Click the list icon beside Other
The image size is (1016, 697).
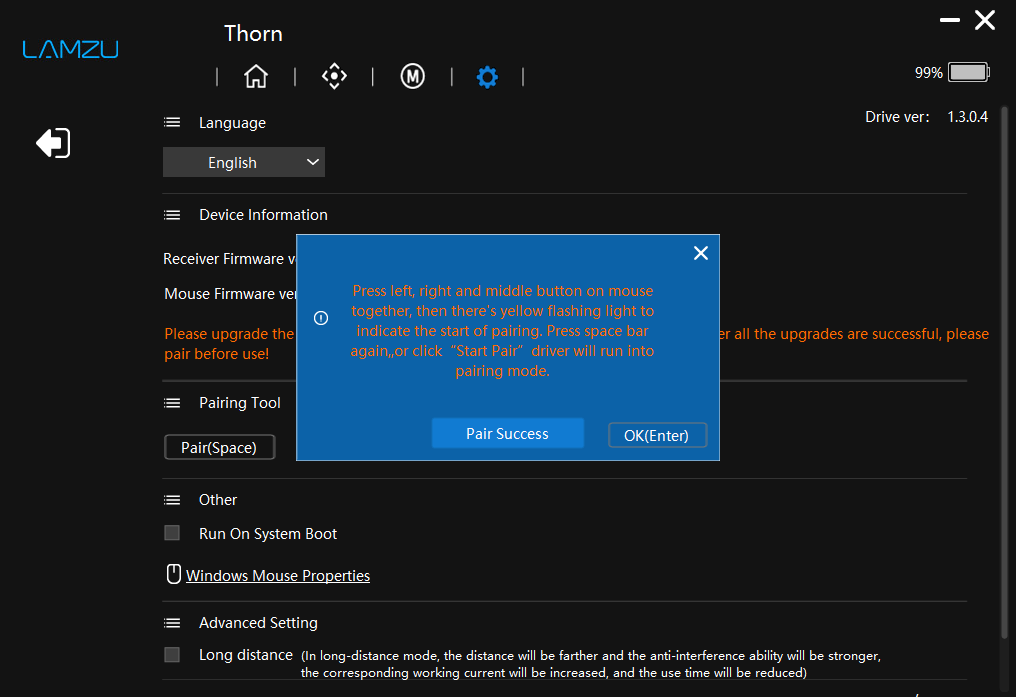point(172,500)
